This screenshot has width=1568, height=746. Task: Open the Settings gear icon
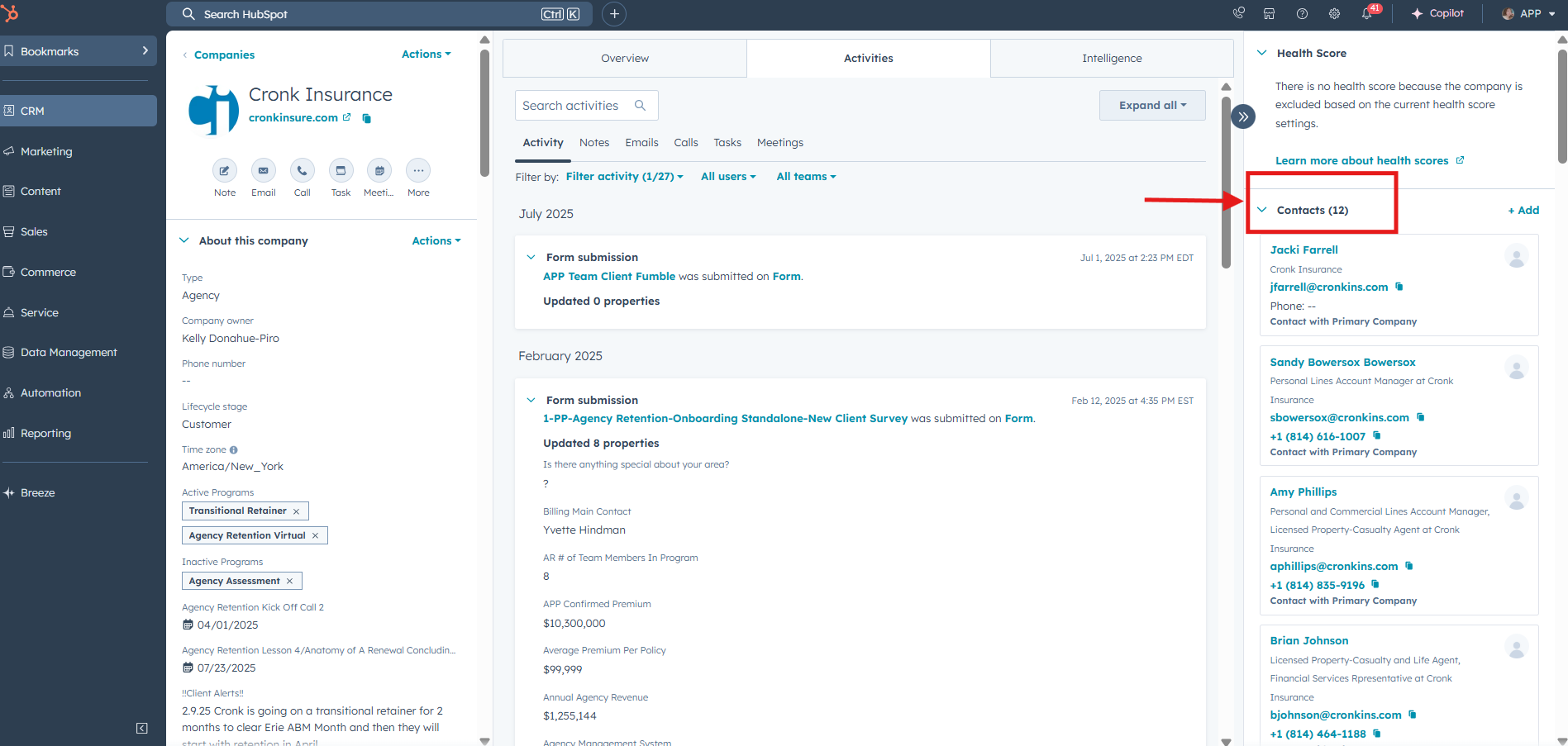[1334, 13]
